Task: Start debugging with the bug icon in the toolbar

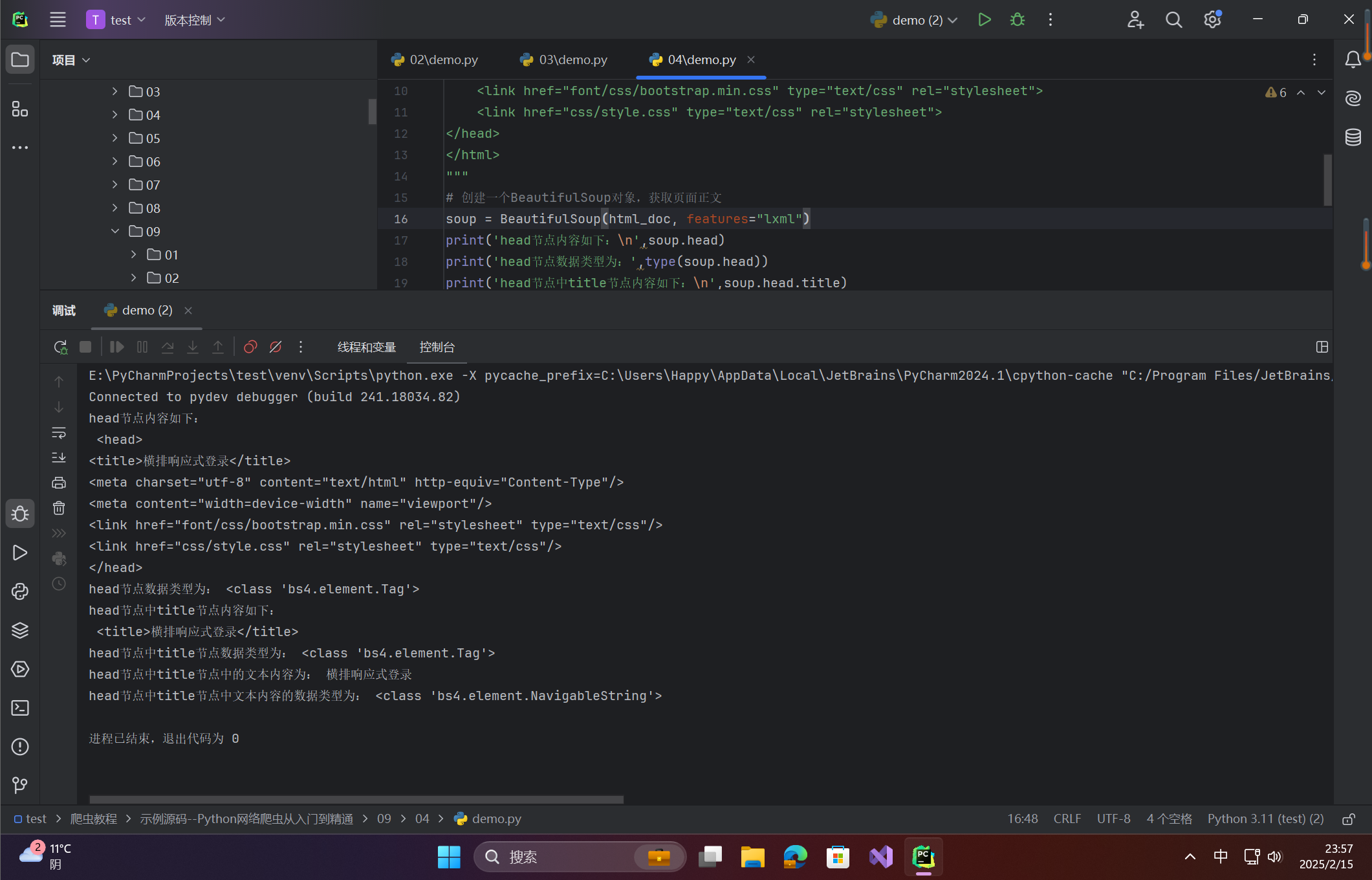Action: (1018, 20)
